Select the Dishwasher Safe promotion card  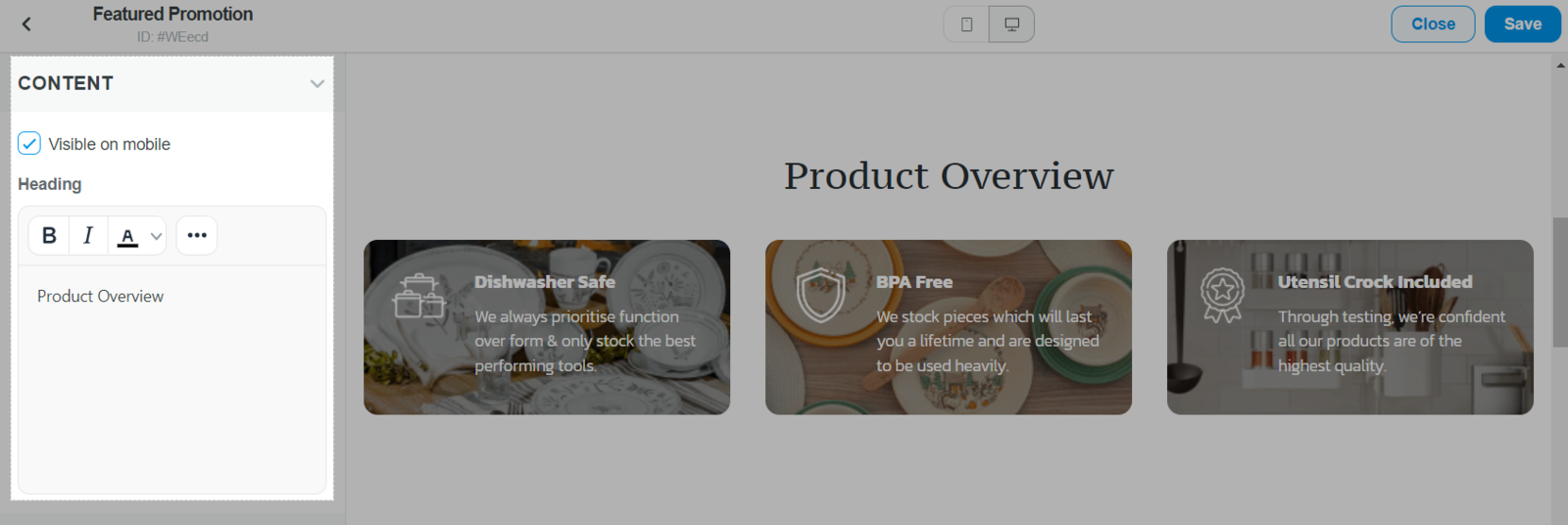tap(547, 327)
